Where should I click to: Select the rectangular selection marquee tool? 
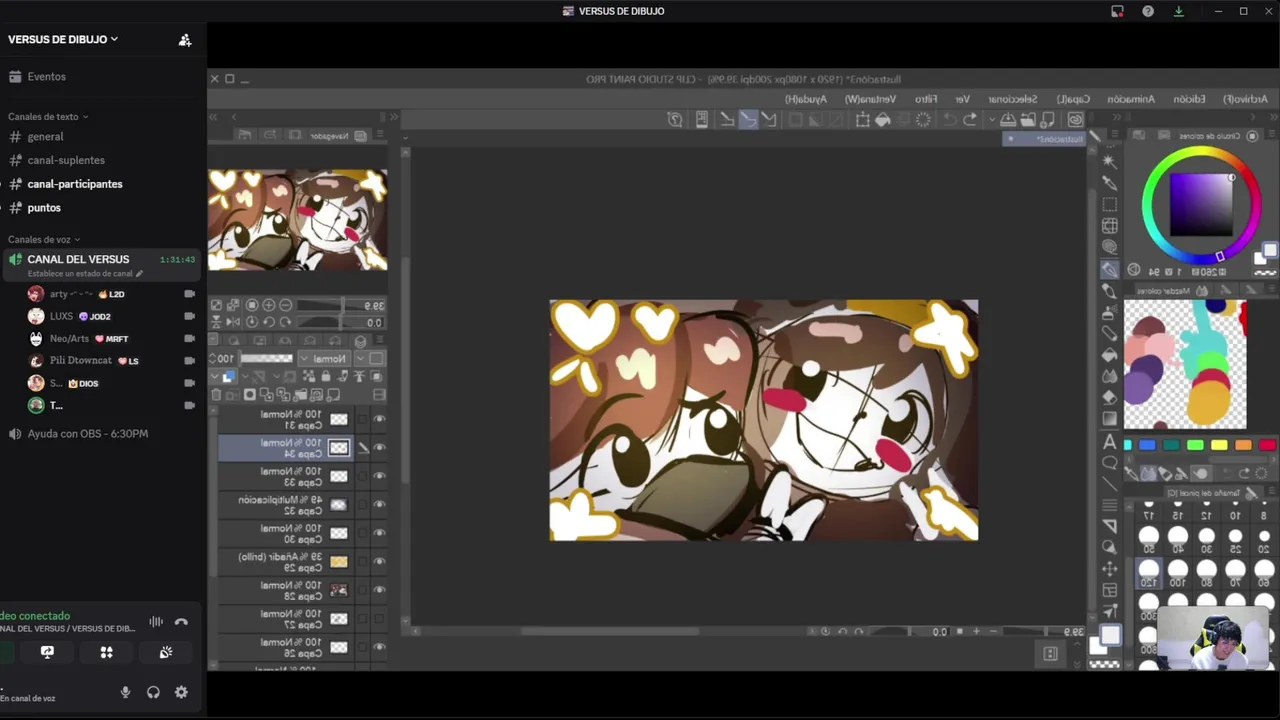tap(1109, 204)
